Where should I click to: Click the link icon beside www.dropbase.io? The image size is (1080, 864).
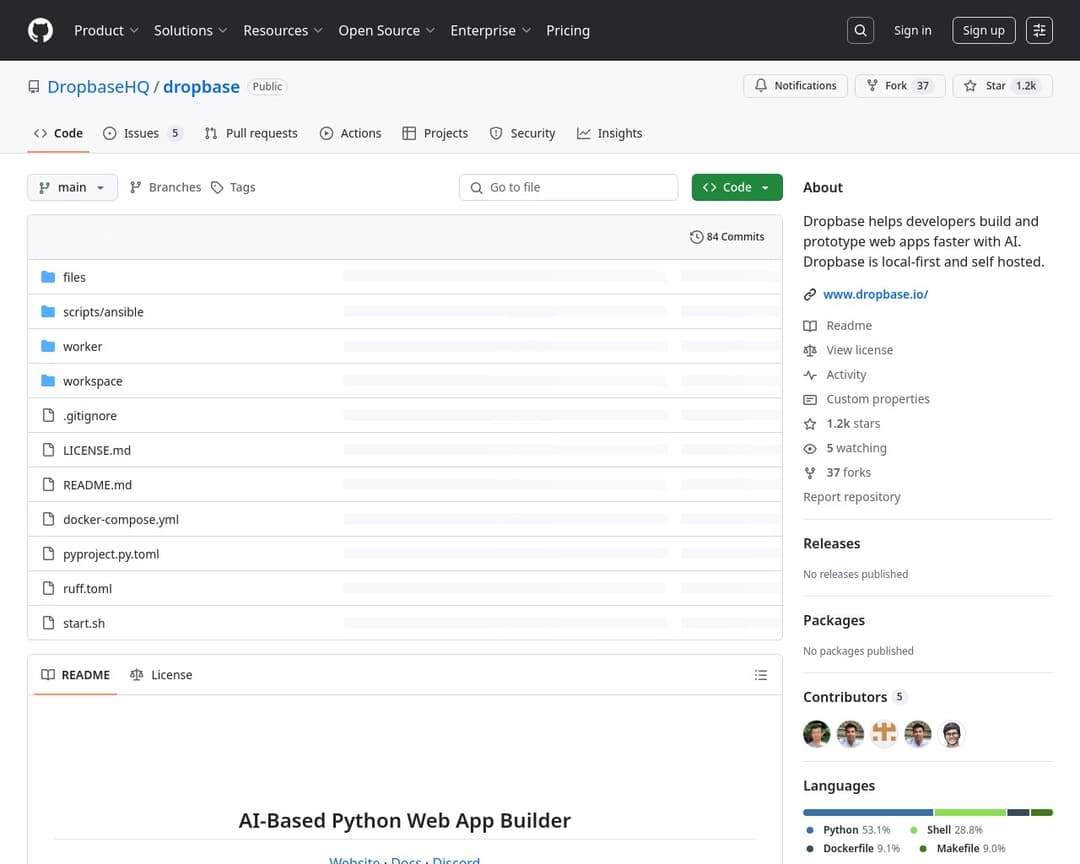810,294
